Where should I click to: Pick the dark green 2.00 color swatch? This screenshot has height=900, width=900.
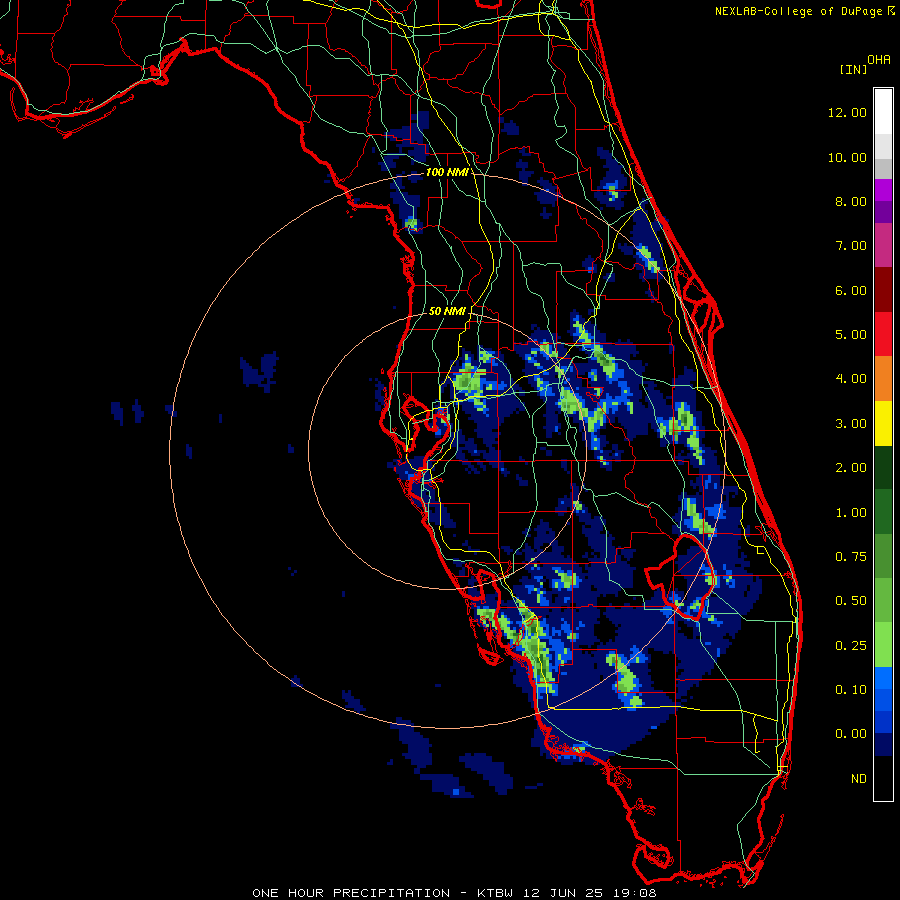click(883, 467)
